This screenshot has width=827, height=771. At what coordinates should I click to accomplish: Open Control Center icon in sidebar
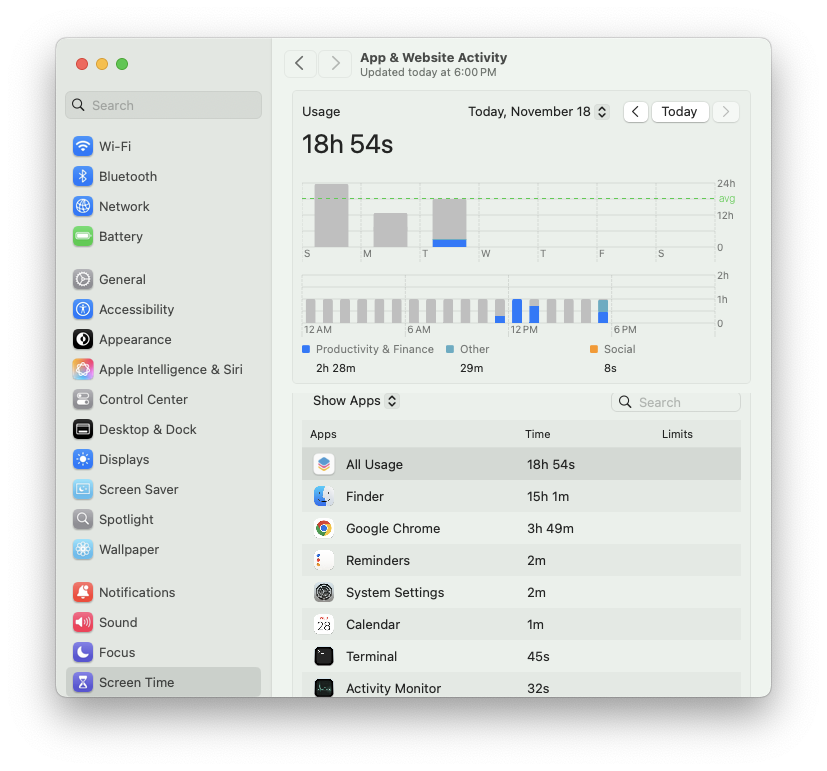tap(83, 399)
